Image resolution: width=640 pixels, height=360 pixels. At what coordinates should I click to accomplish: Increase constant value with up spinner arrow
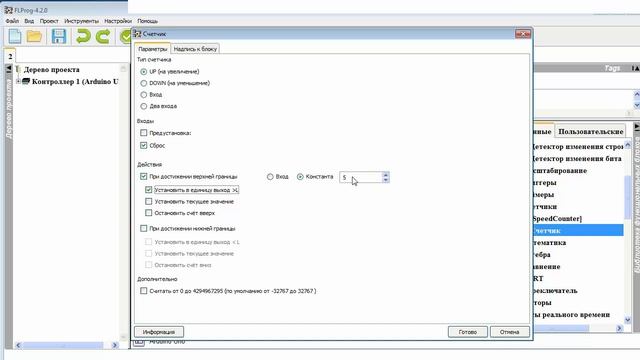(x=386, y=174)
